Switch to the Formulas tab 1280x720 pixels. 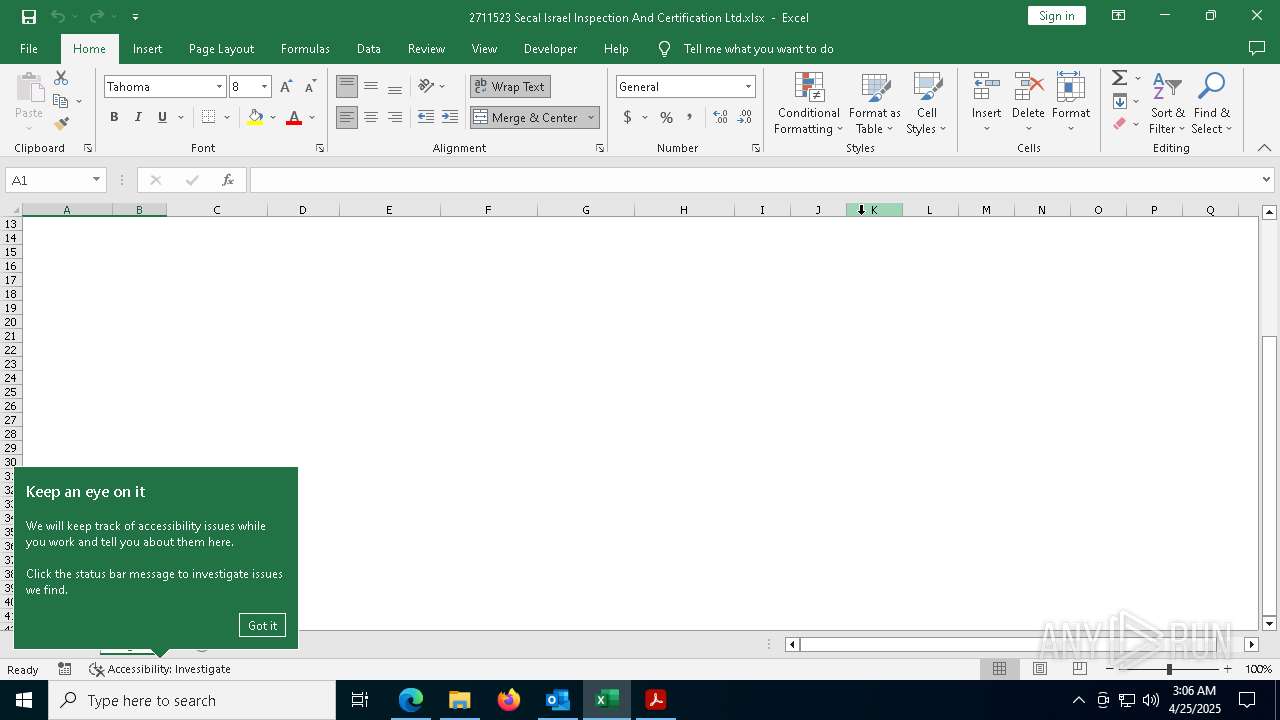pos(305,48)
